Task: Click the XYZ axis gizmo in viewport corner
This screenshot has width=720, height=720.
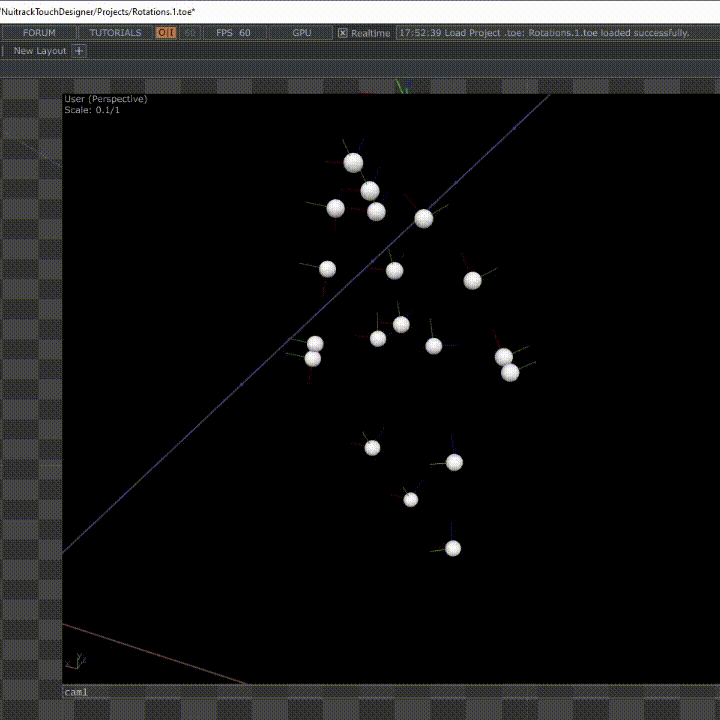Action: [x=76, y=661]
